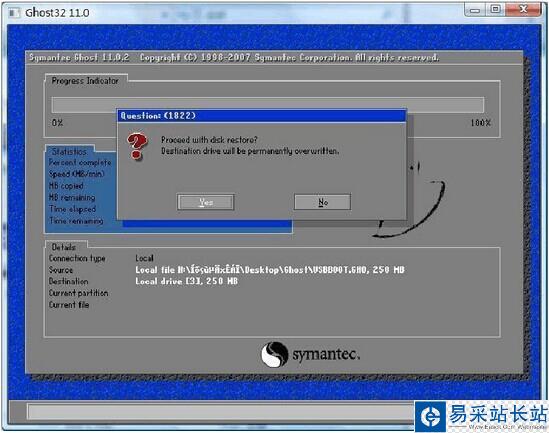Select 'Destination drive will be permanently overwritten' text
Viewport: 549px width, 433px height.
(x=250, y=151)
